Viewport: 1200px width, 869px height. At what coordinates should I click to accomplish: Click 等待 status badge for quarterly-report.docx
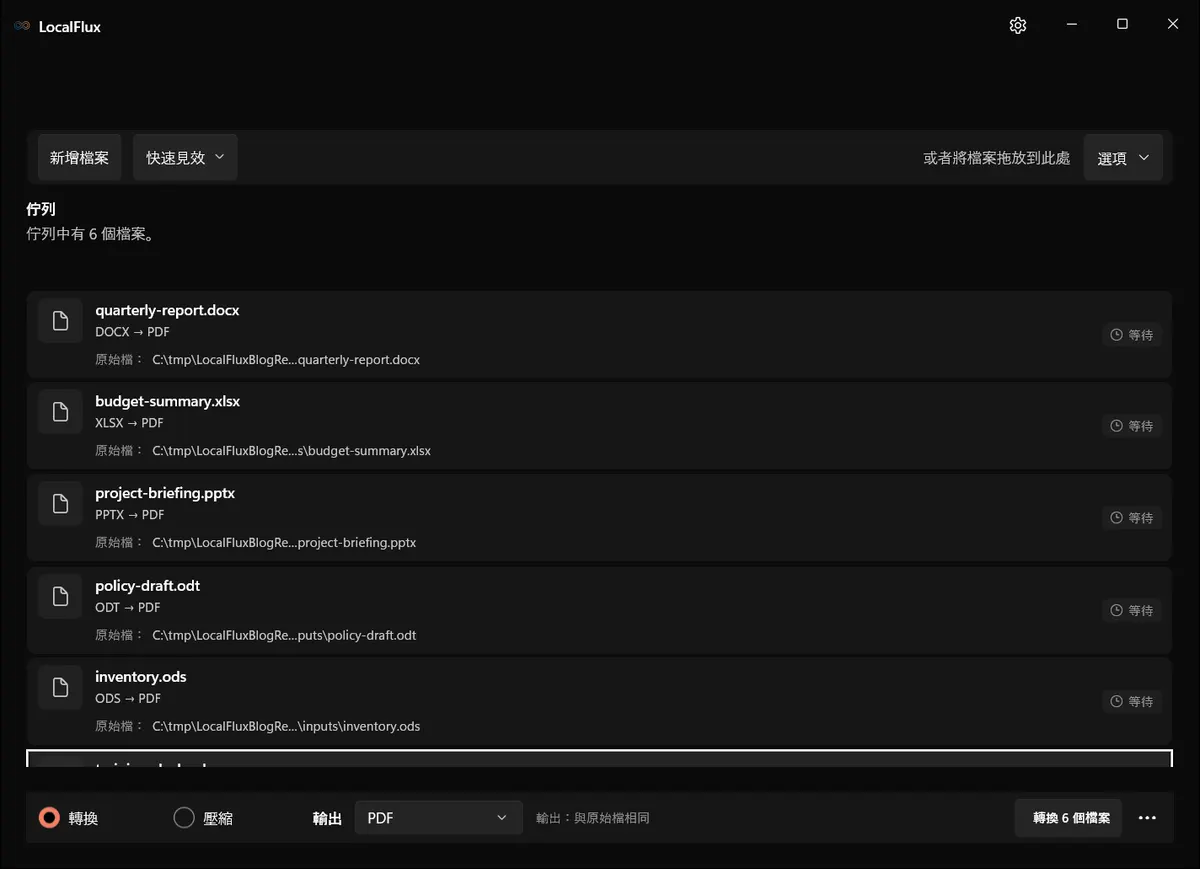click(1132, 335)
